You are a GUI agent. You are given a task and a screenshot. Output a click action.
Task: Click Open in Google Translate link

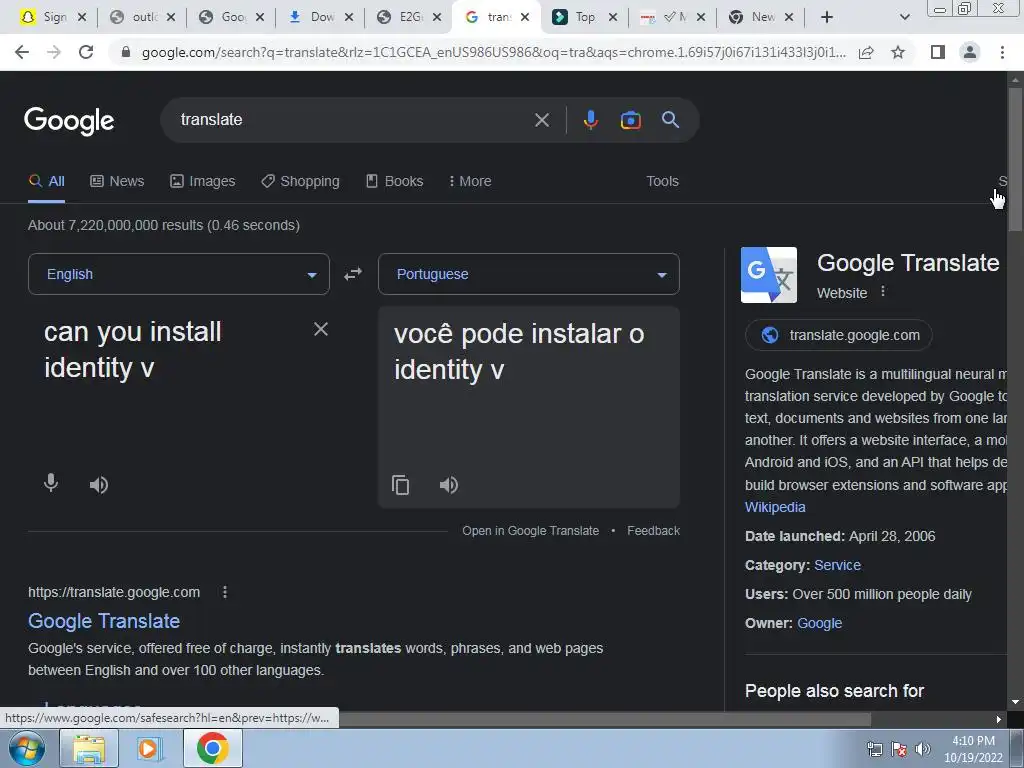(530, 531)
